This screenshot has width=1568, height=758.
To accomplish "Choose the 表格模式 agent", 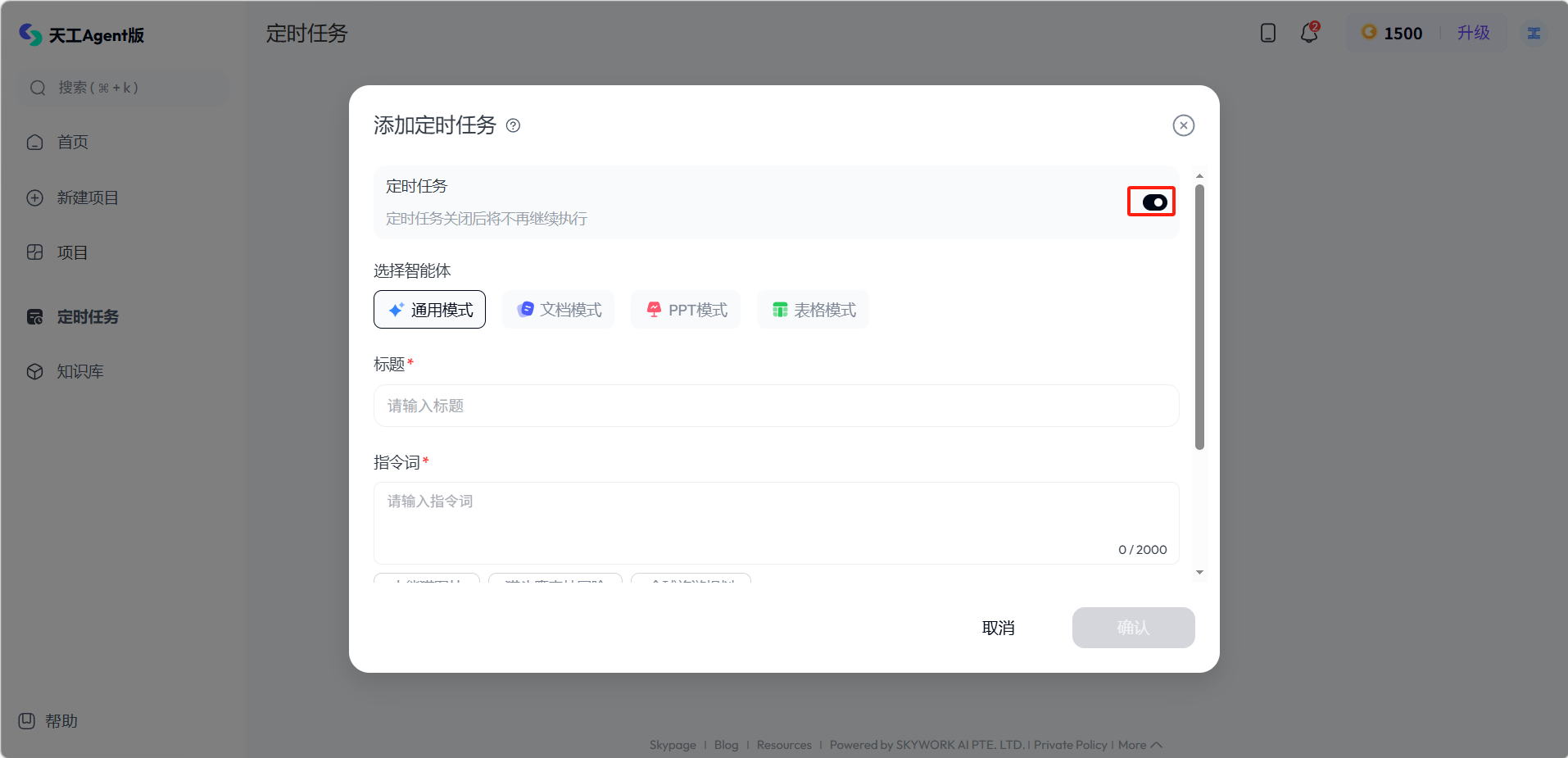I will tap(813, 310).
